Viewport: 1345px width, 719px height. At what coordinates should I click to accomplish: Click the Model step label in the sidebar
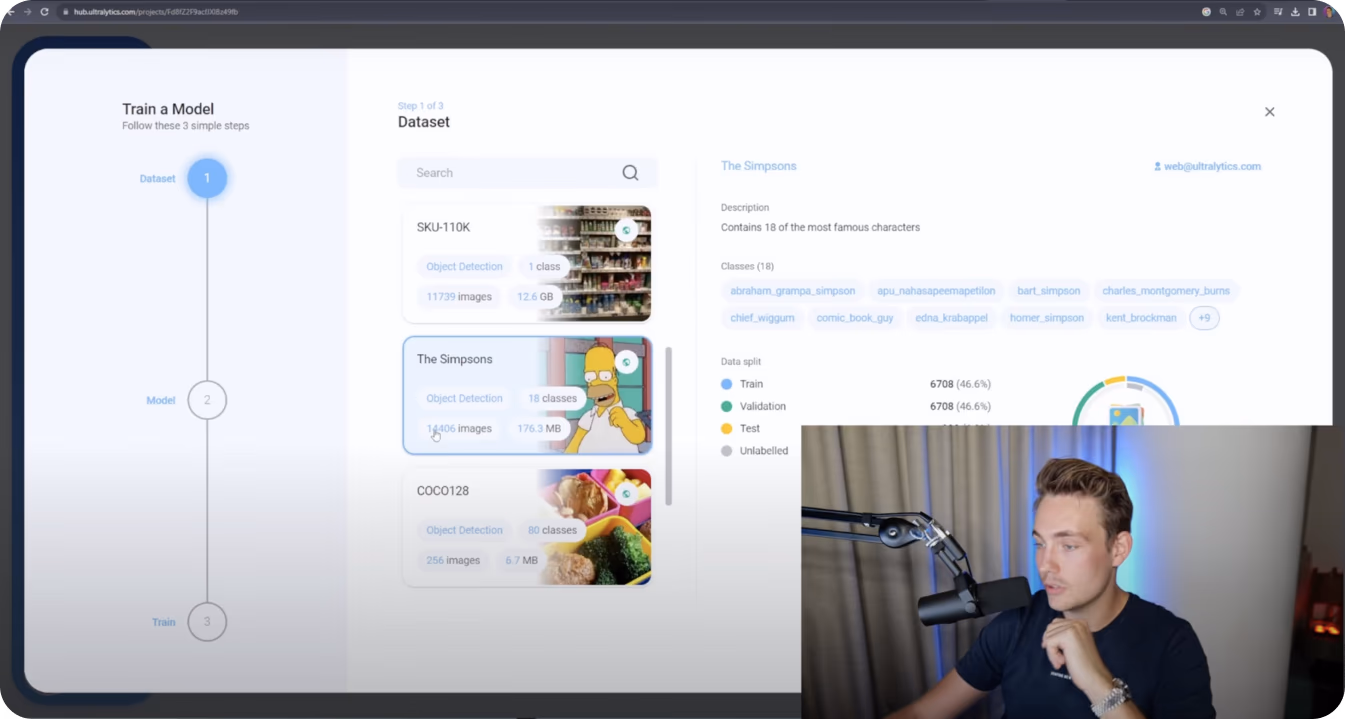161,400
